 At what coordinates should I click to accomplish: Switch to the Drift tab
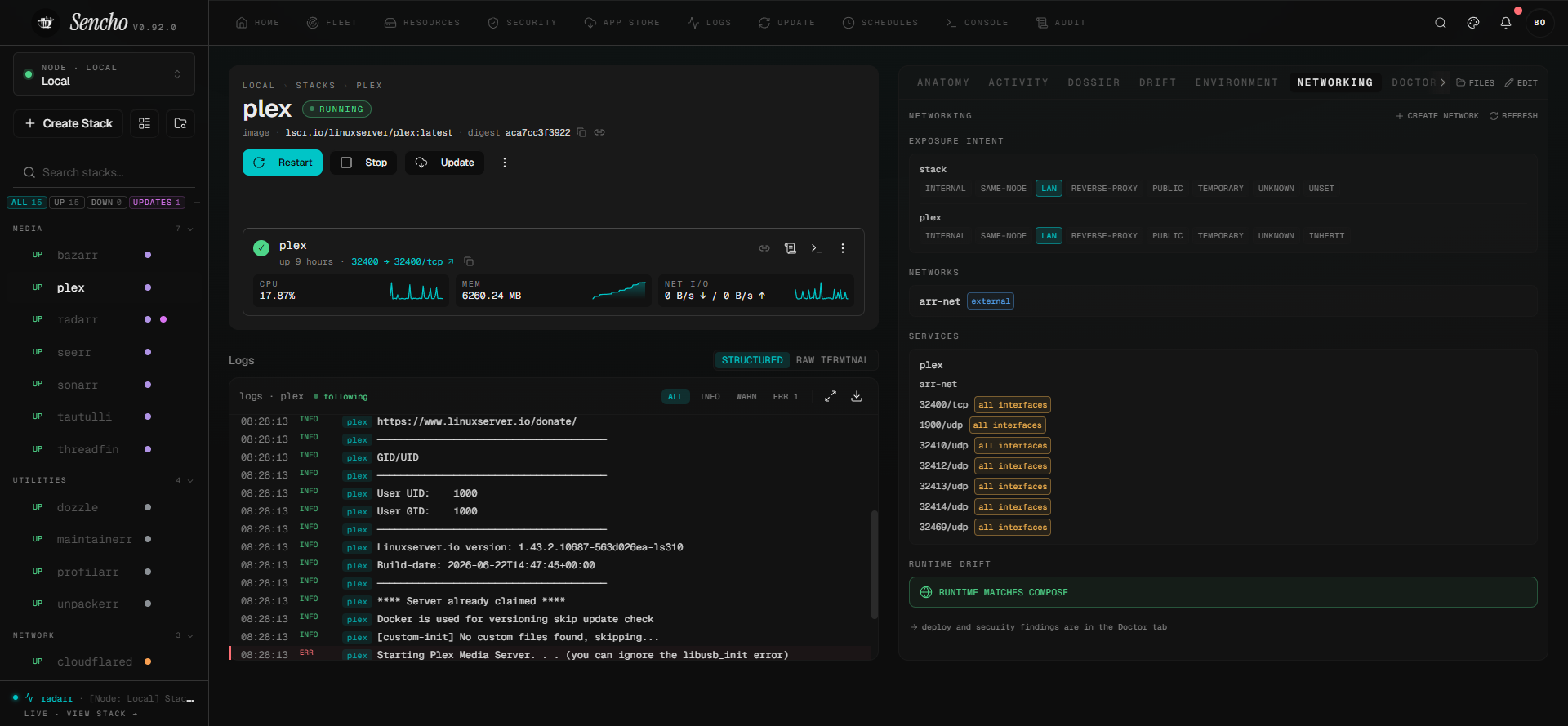point(1158,82)
